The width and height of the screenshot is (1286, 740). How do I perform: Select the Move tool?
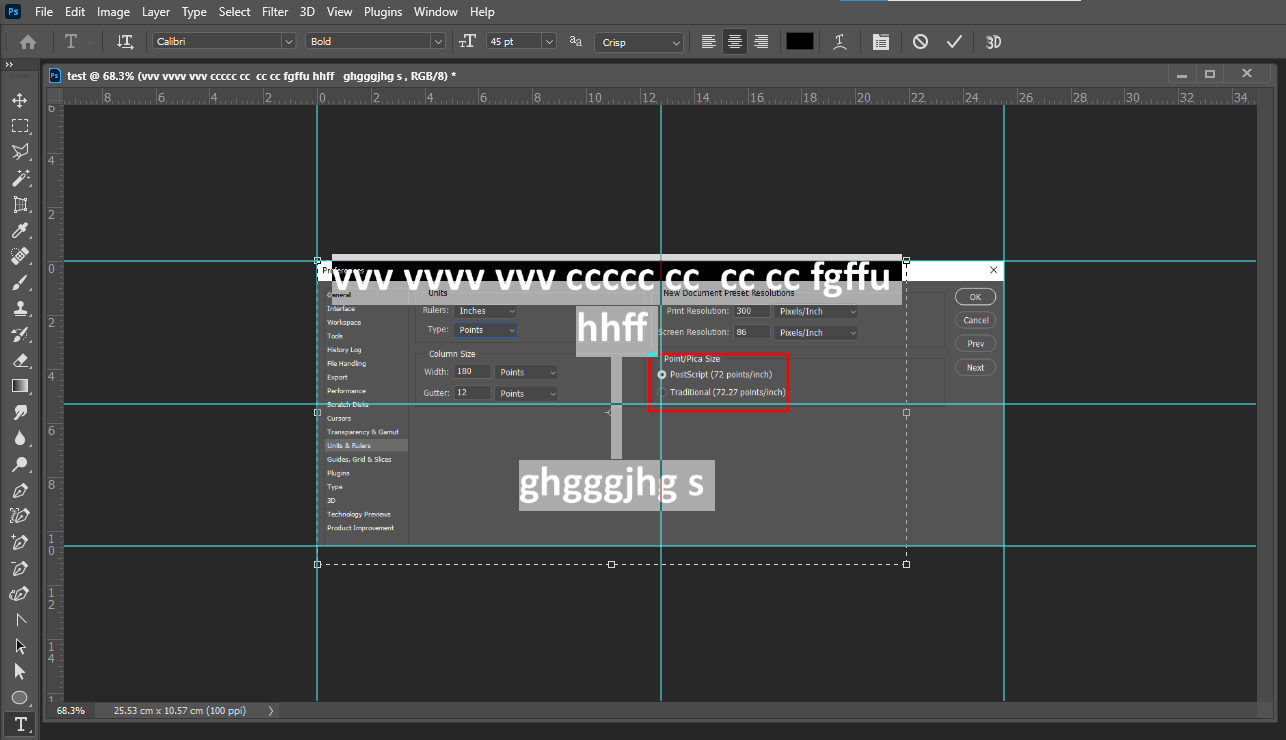(x=20, y=100)
